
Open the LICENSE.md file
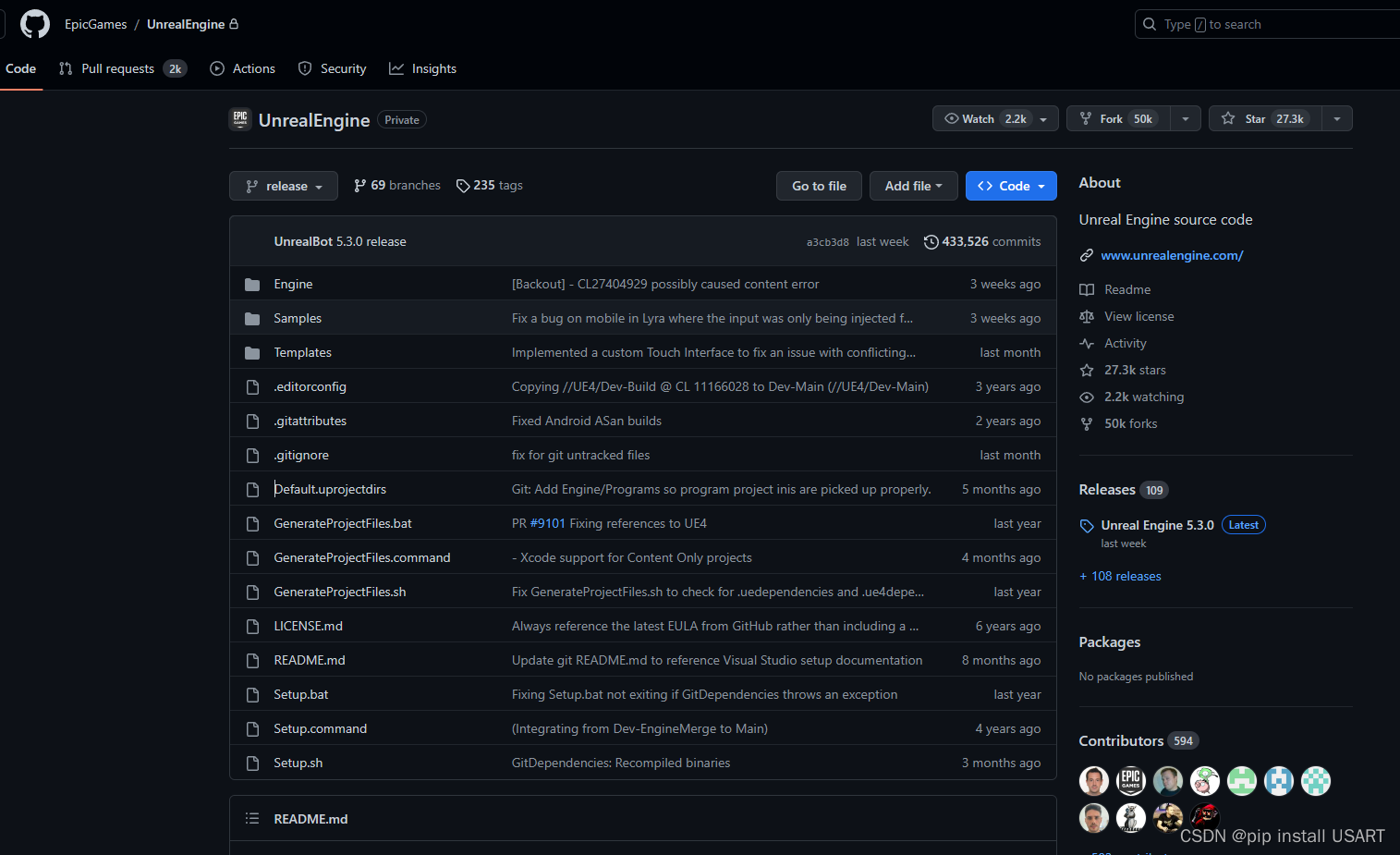[x=308, y=627]
